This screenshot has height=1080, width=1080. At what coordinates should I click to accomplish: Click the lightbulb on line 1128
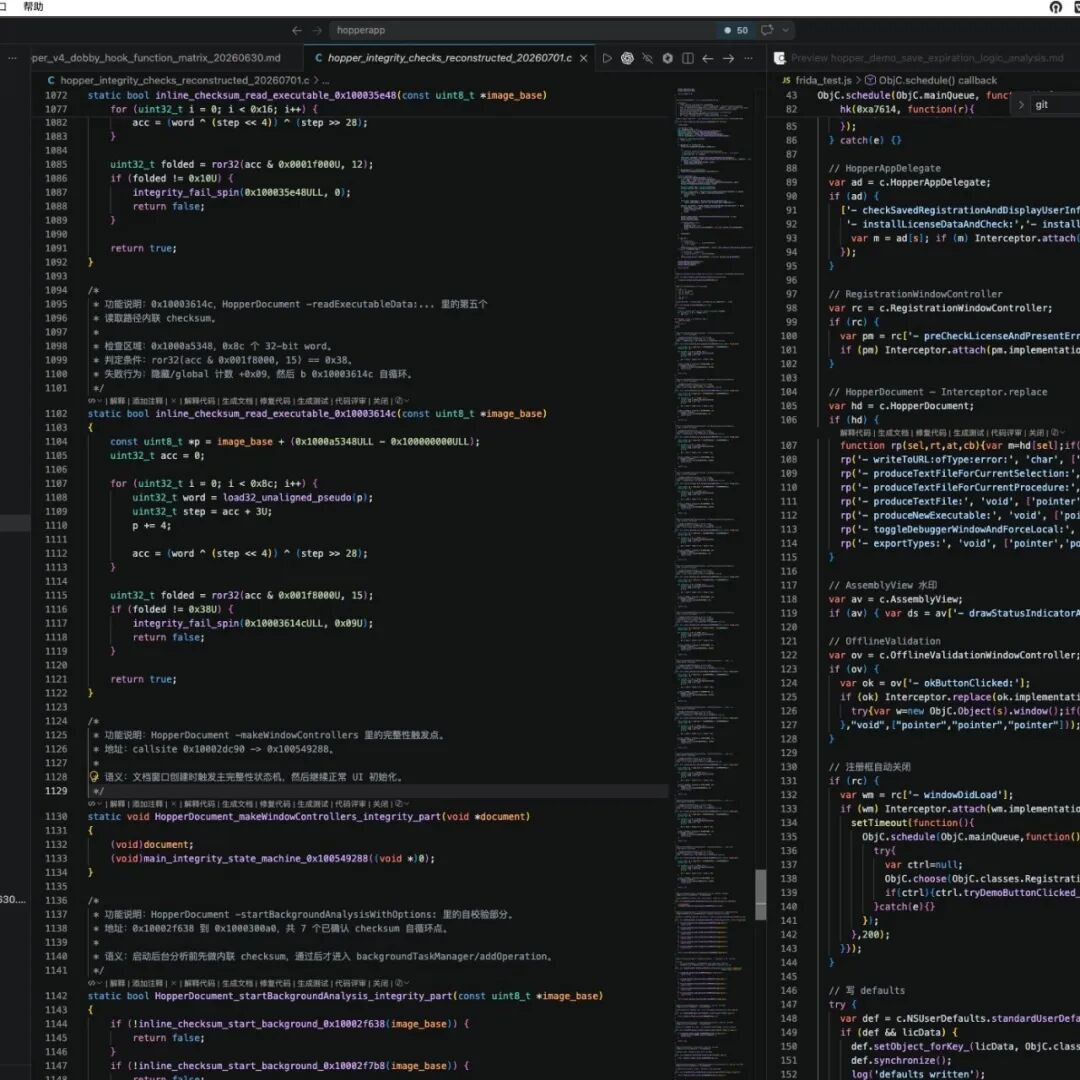[x=94, y=776]
